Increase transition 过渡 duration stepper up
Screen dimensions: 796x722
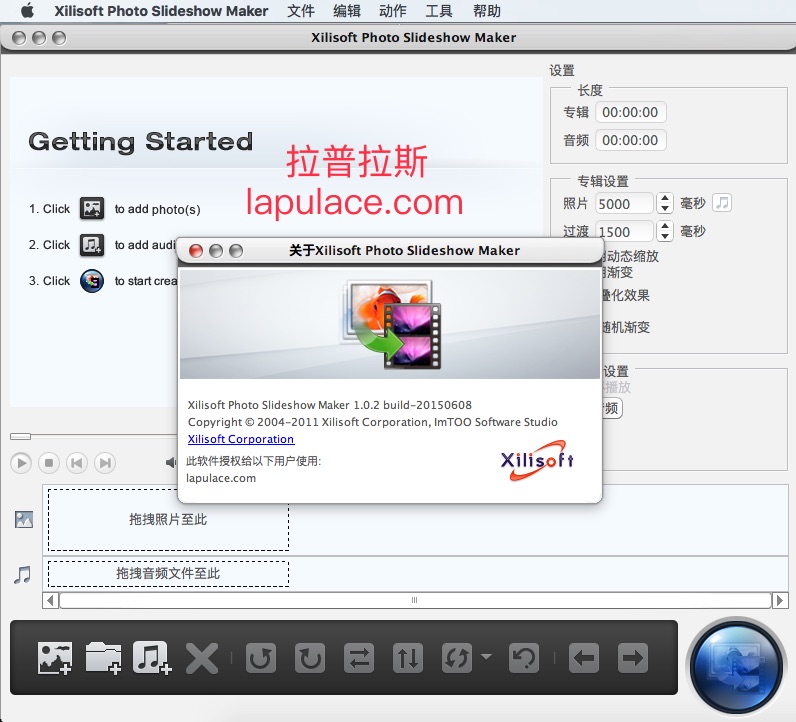coord(665,226)
